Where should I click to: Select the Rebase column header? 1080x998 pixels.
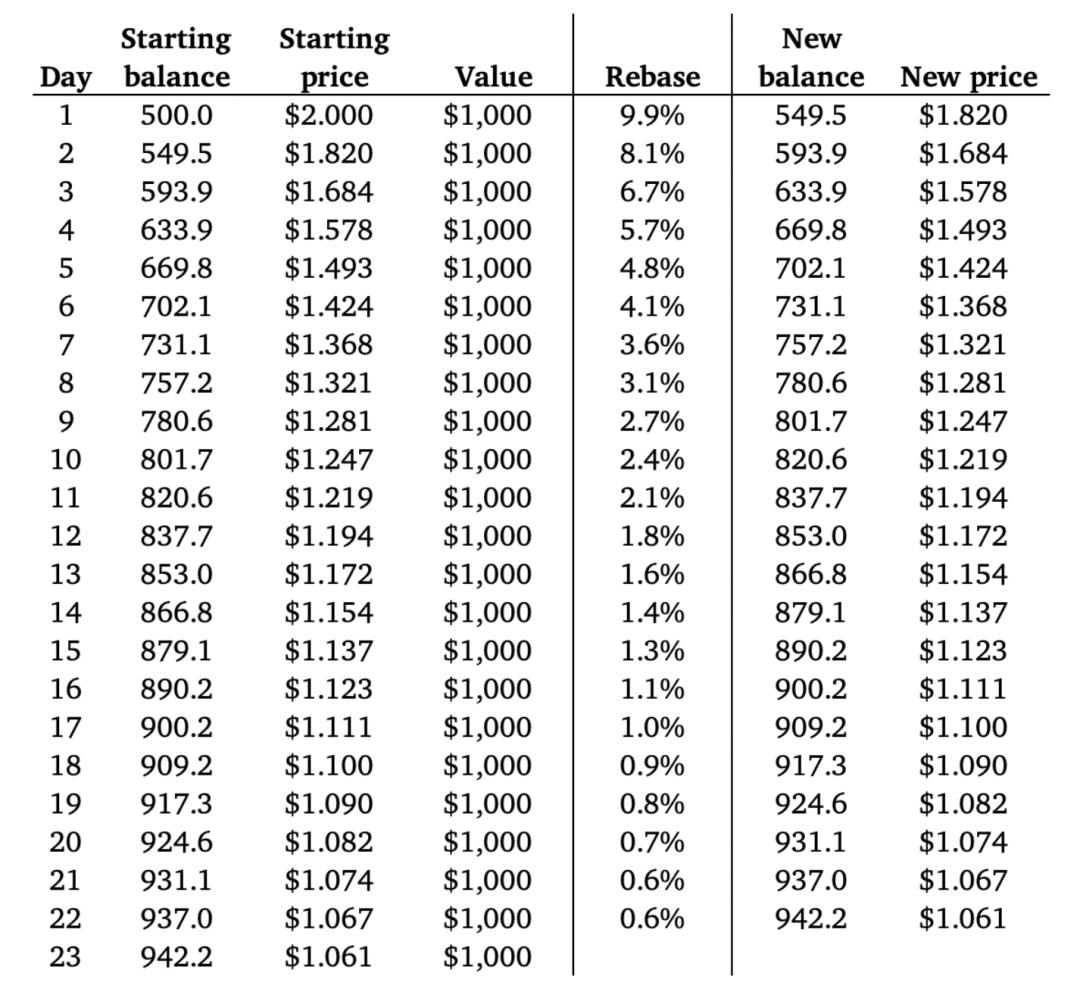point(652,76)
